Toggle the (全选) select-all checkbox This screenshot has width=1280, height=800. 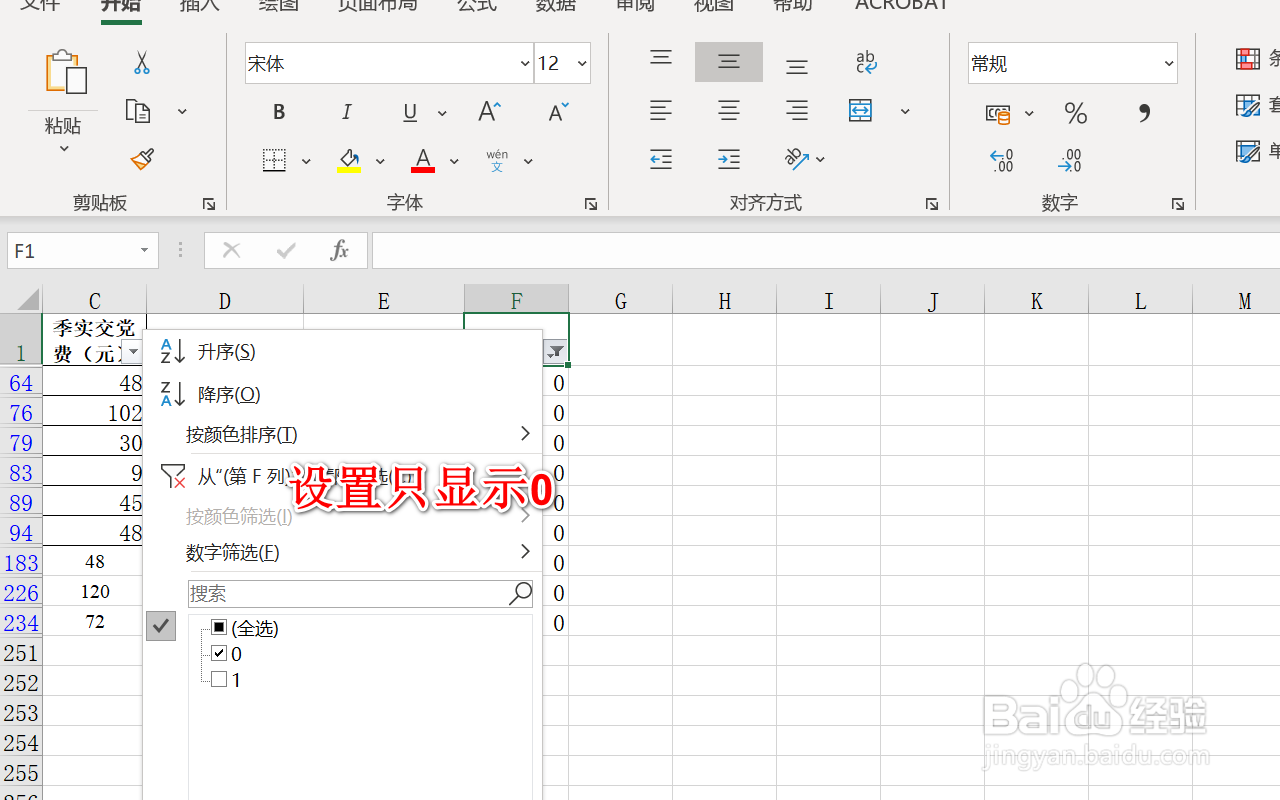(217, 627)
